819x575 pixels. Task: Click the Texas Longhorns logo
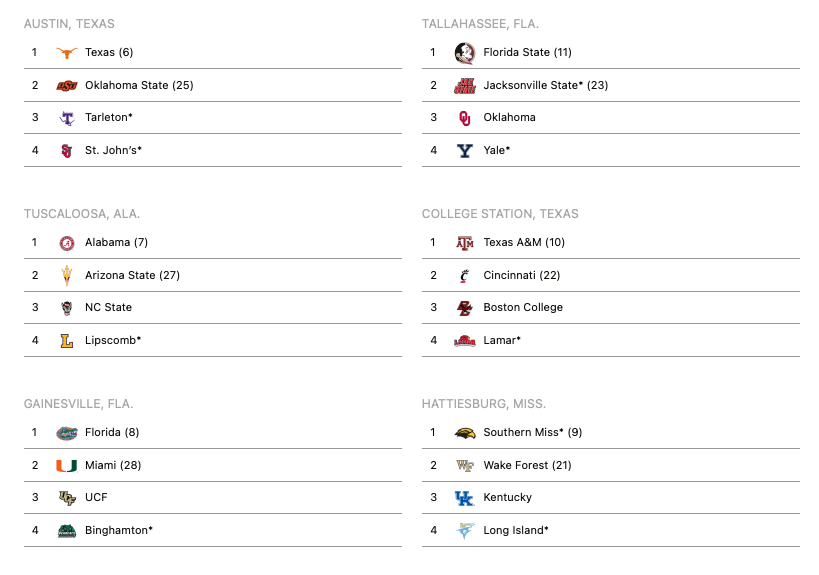coord(67,52)
